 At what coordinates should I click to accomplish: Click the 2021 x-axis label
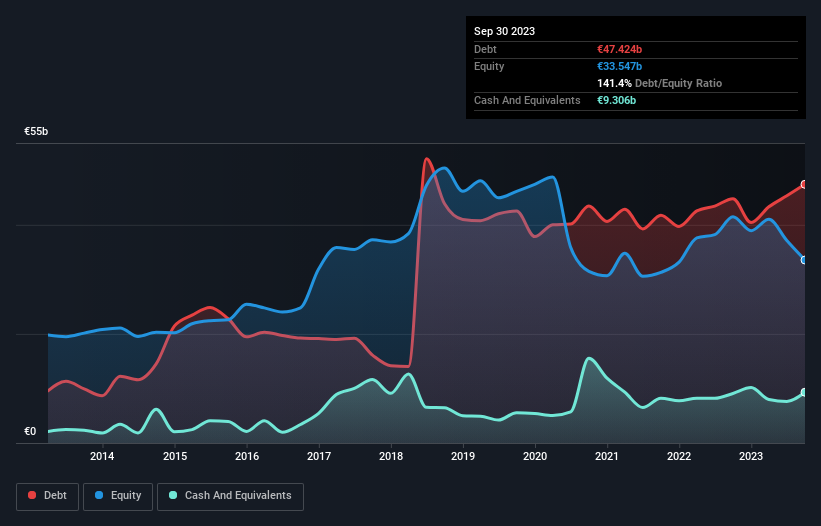click(607, 456)
